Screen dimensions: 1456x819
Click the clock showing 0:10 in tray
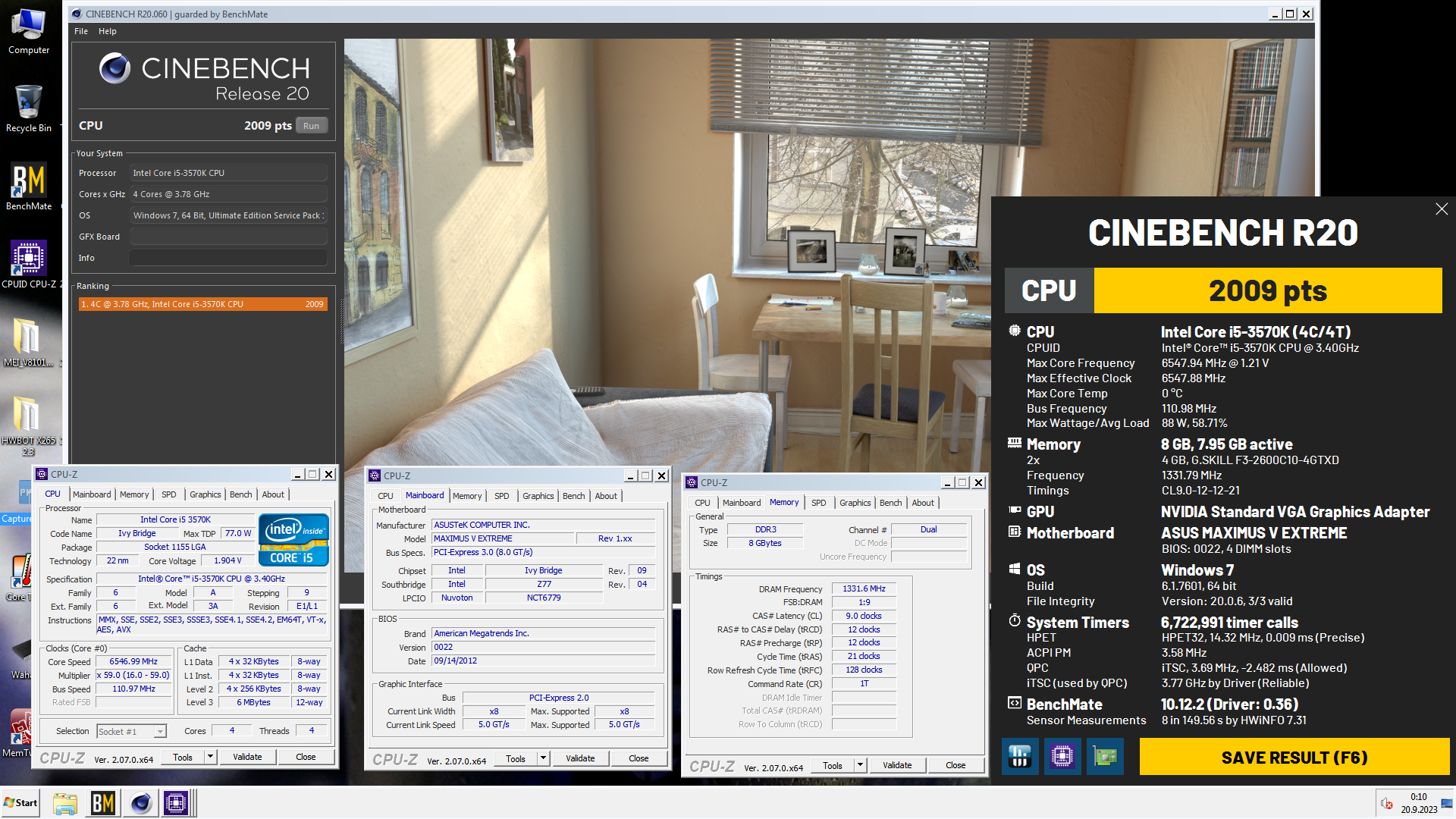pyautogui.click(x=1418, y=797)
